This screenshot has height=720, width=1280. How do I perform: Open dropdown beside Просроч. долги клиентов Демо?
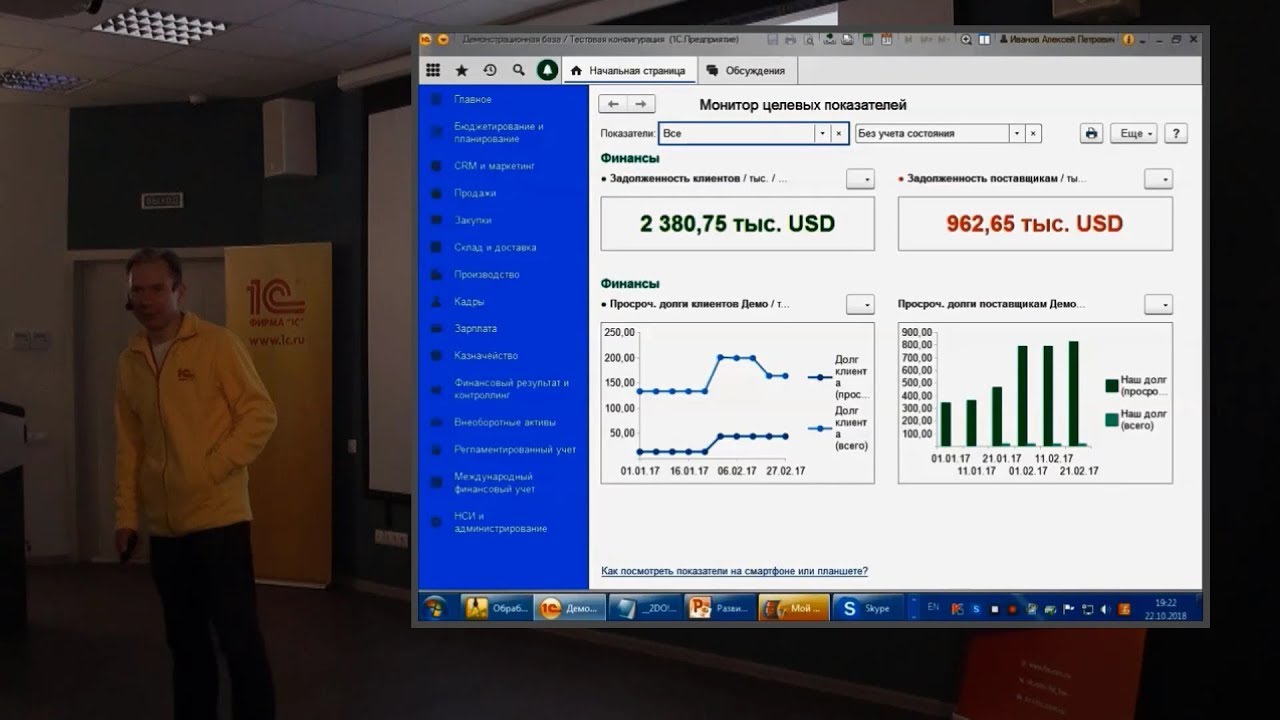tap(860, 304)
